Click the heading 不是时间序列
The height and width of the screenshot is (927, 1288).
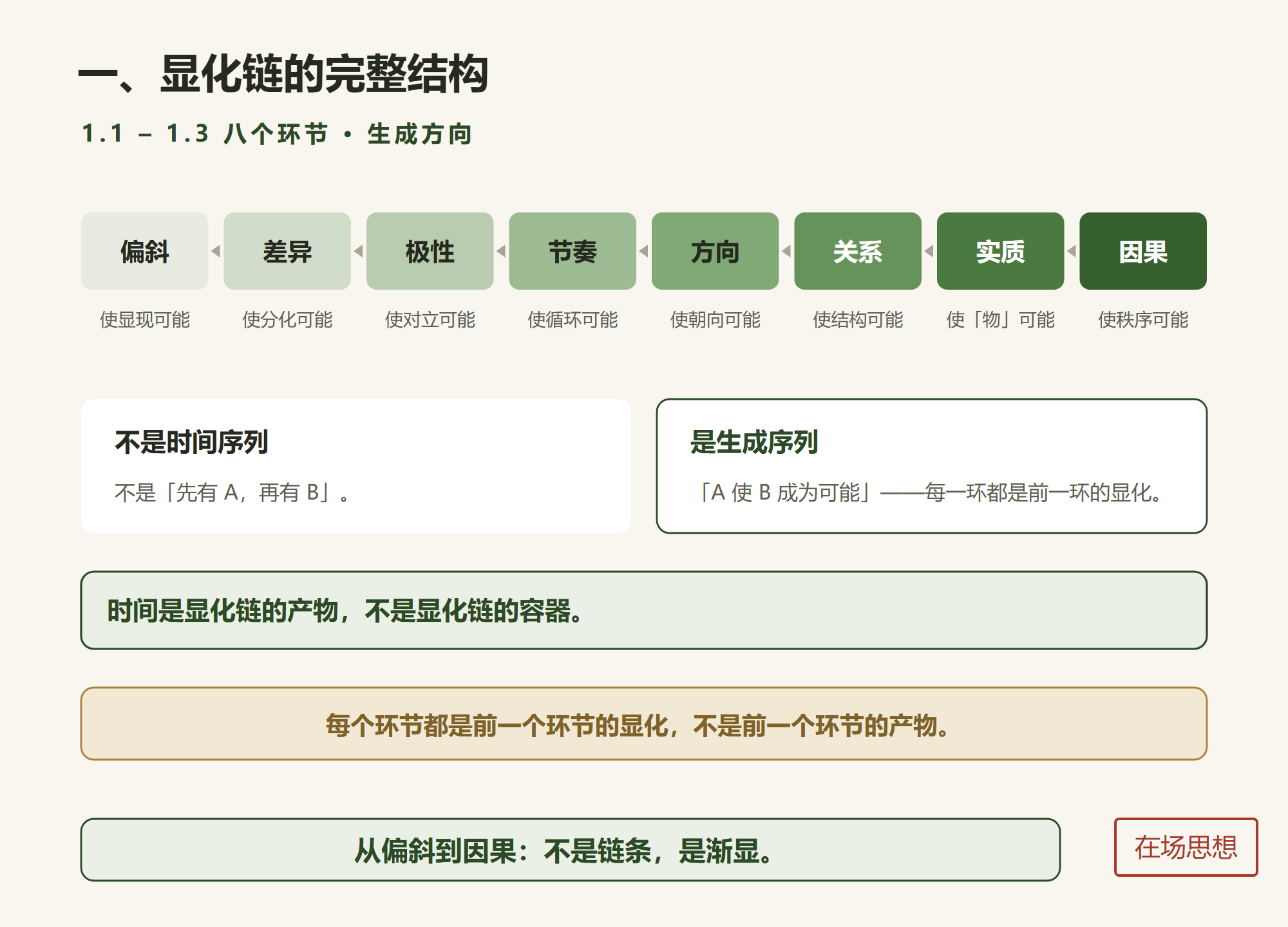coord(191,442)
